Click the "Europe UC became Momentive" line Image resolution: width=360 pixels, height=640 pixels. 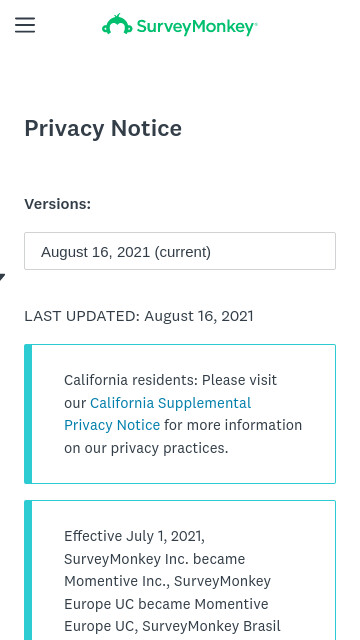[166, 604]
